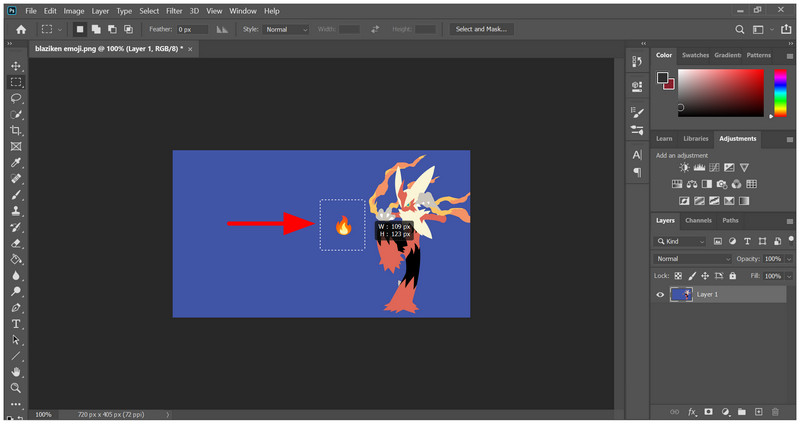The width and height of the screenshot is (800, 424).
Task: Select the Eyedropper tool
Action: click(16, 163)
